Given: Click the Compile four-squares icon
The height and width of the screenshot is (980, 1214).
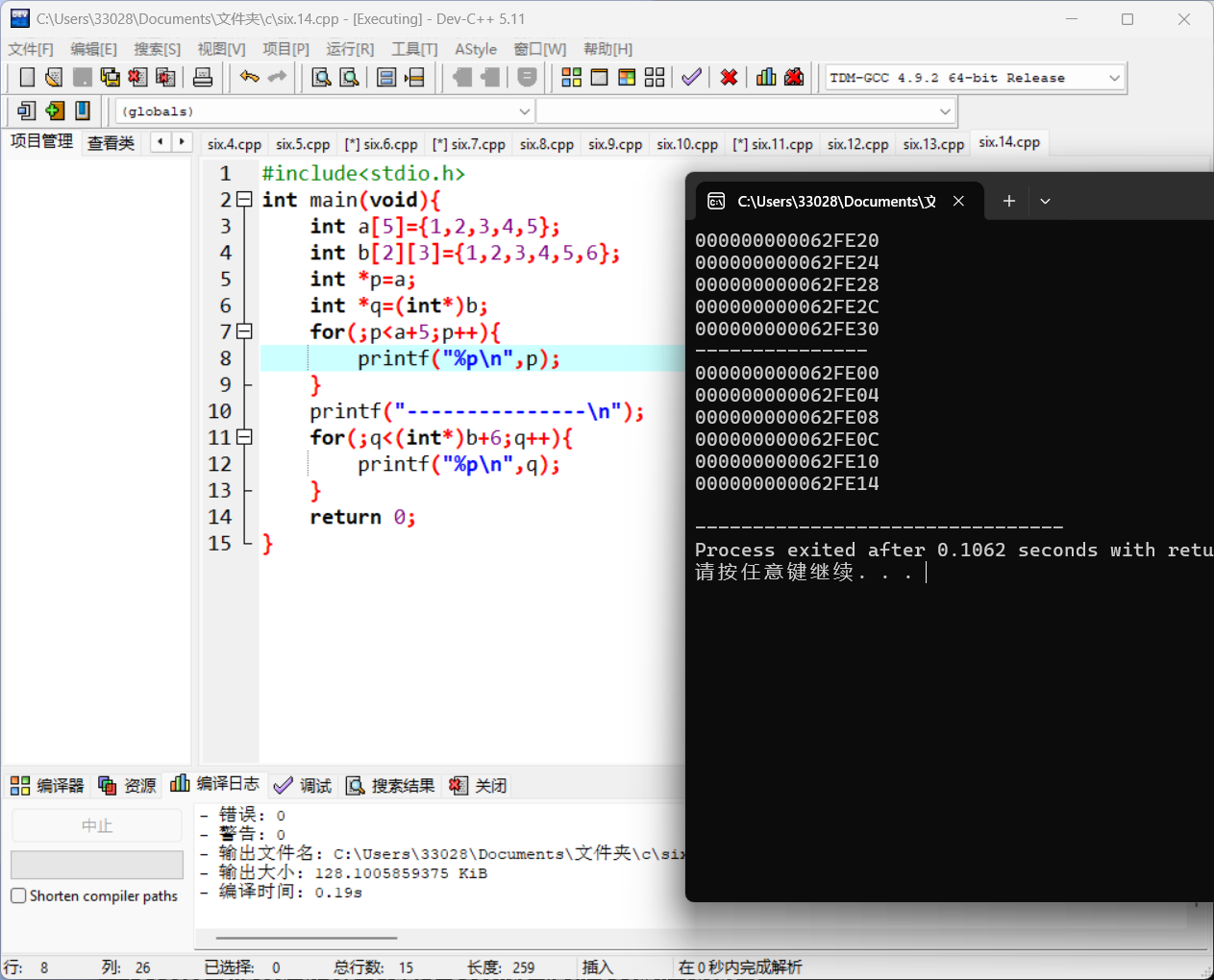Looking at the screenshot, I should pyautogui.click(x=572, y=78).
